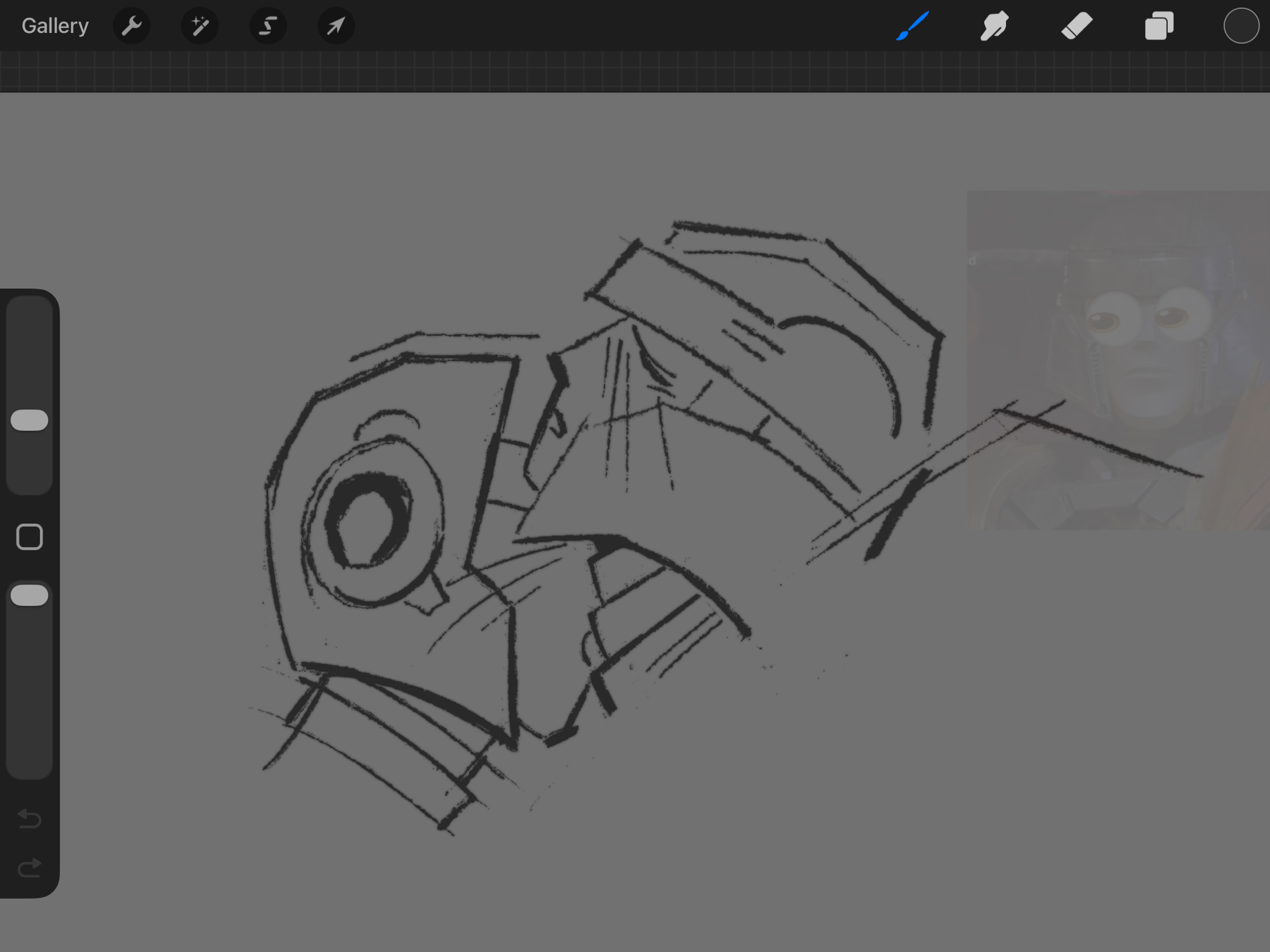Open the active color picker circle
The height and width of the screenshot is (952, 1270).
pos(1241,26)
